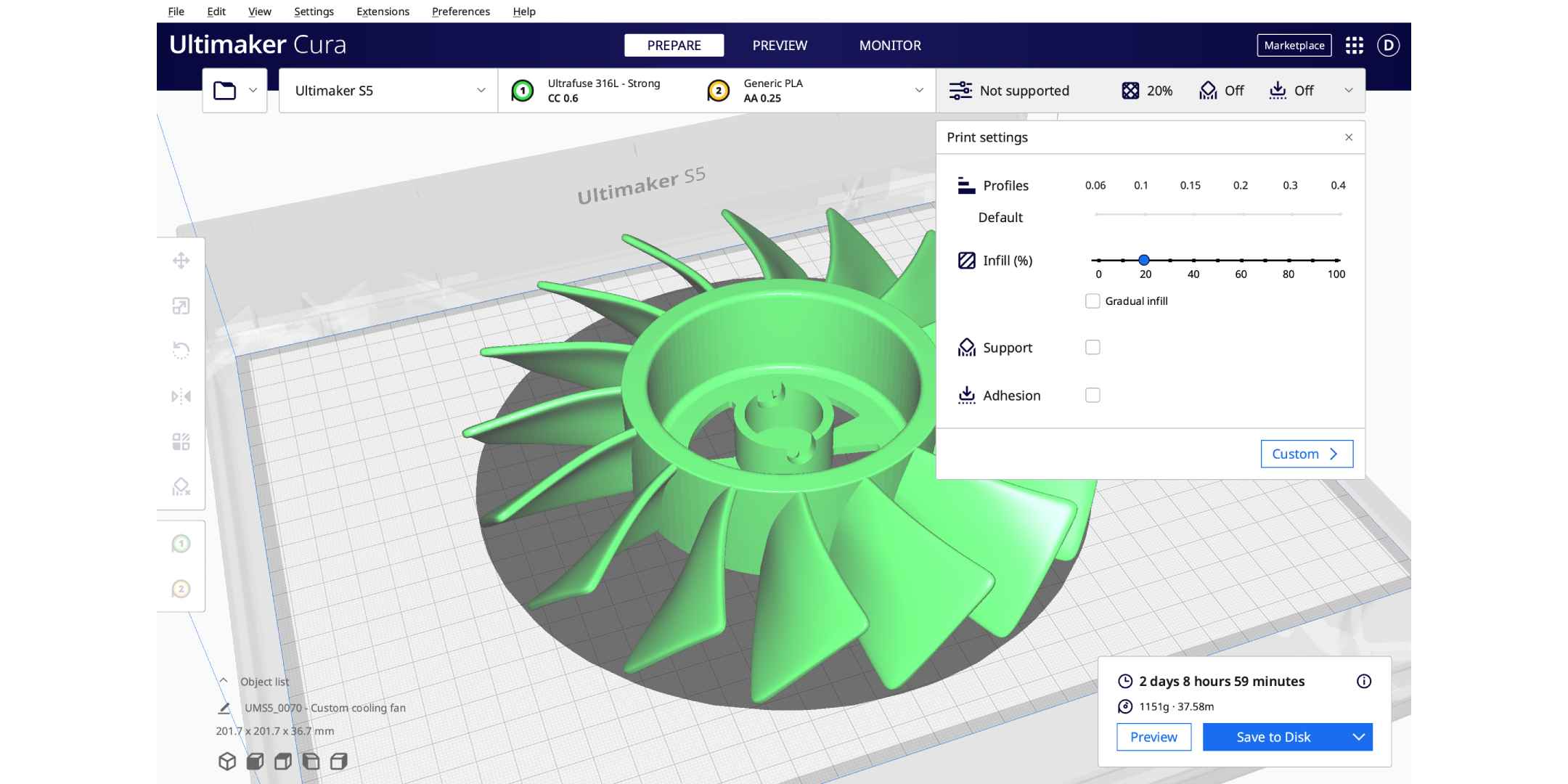Expand the Ultimaker S5 printer dropdown

point(388,91)
